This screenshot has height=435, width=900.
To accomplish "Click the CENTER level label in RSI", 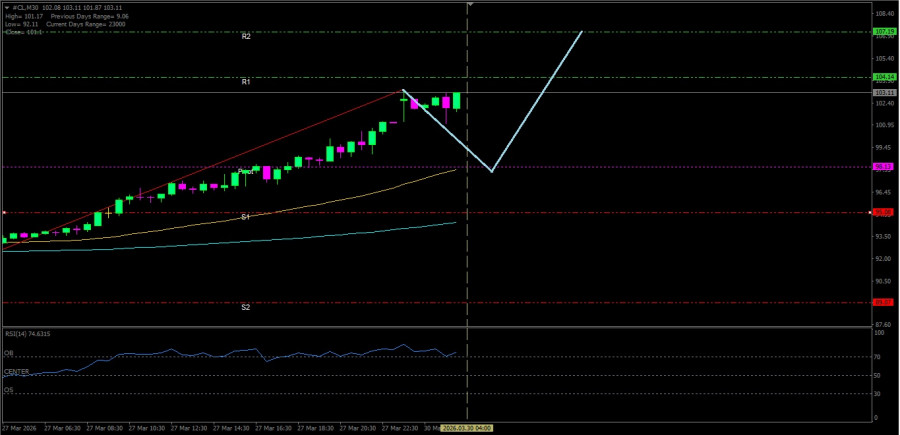I will click(16, 372).
